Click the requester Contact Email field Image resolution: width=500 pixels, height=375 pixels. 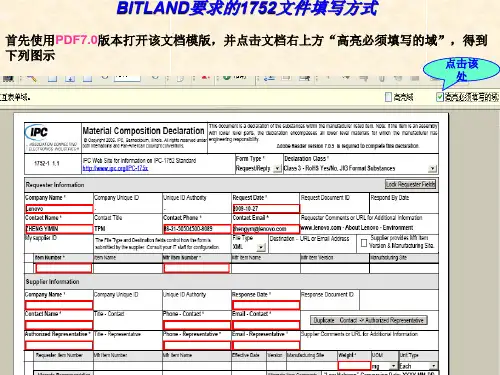266,229
